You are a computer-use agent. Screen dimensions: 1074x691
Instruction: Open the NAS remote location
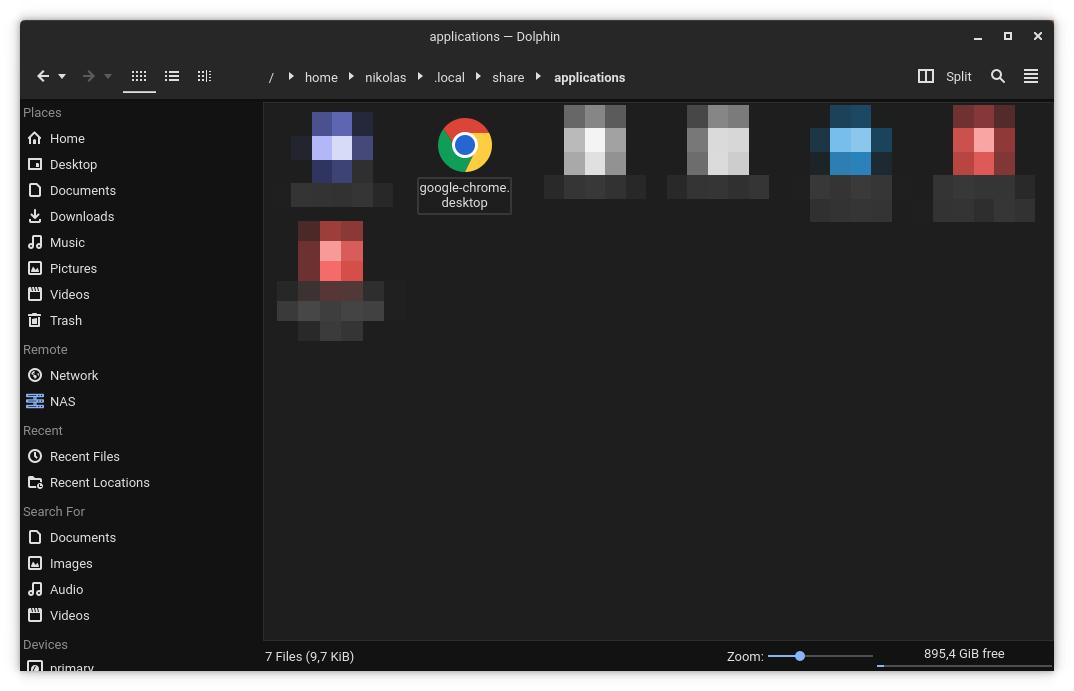pyautogui.click(x=62, y=401)
